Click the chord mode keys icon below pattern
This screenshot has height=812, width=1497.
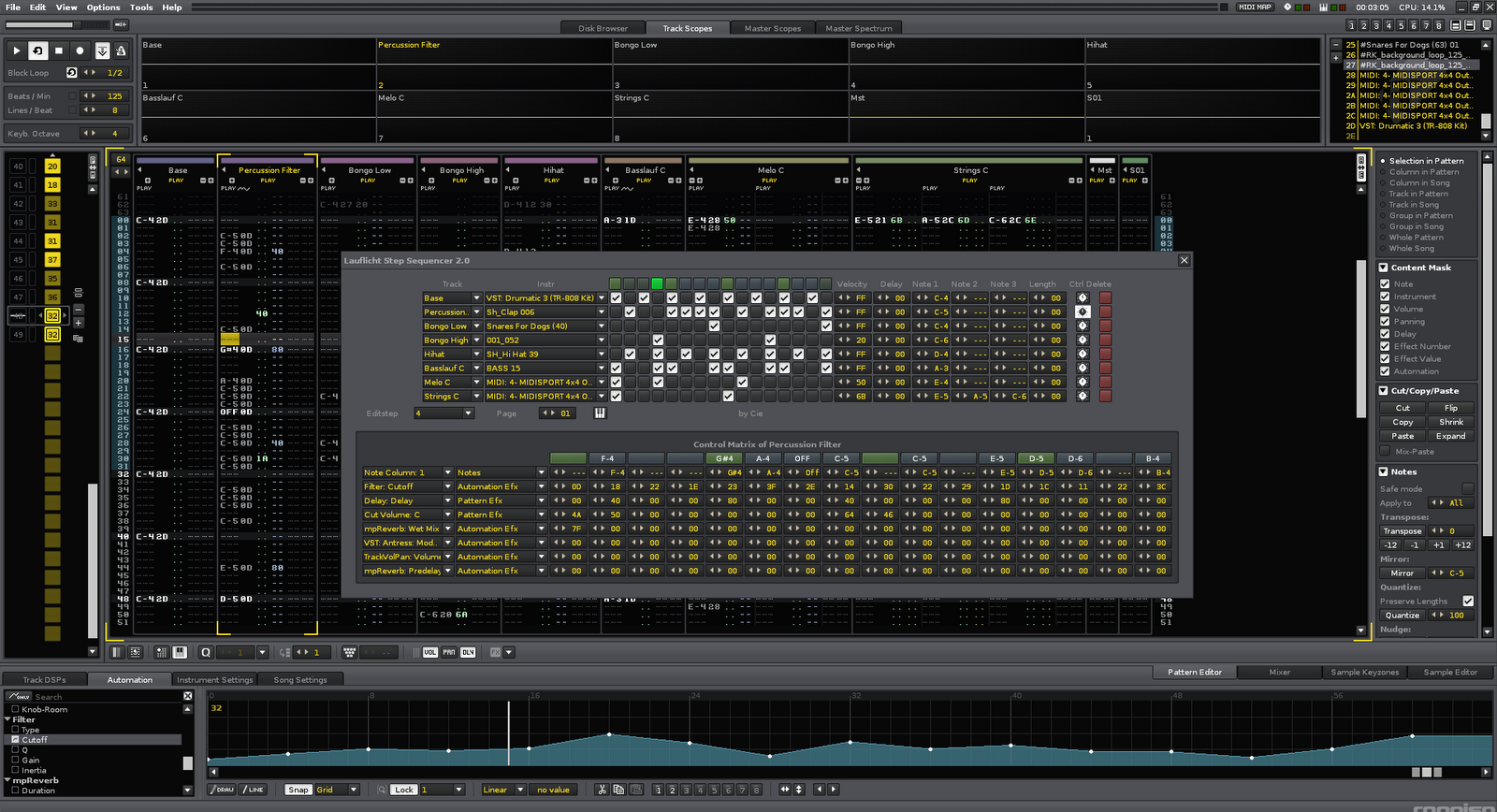pos(350,652)
